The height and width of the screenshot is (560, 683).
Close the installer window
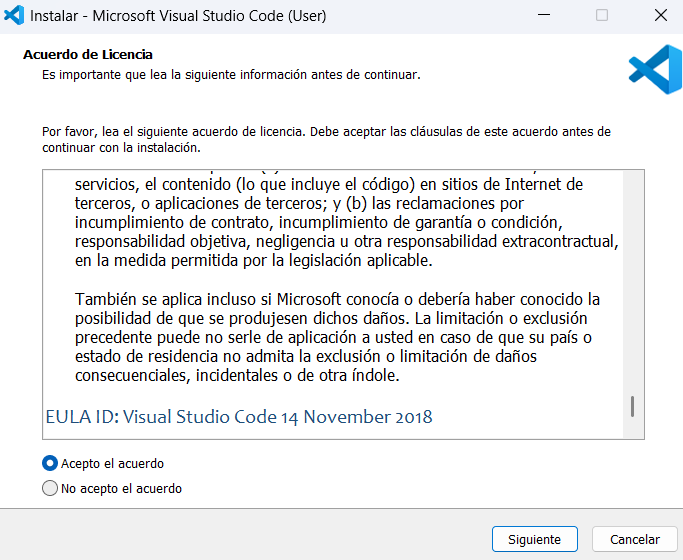point(659,16)
